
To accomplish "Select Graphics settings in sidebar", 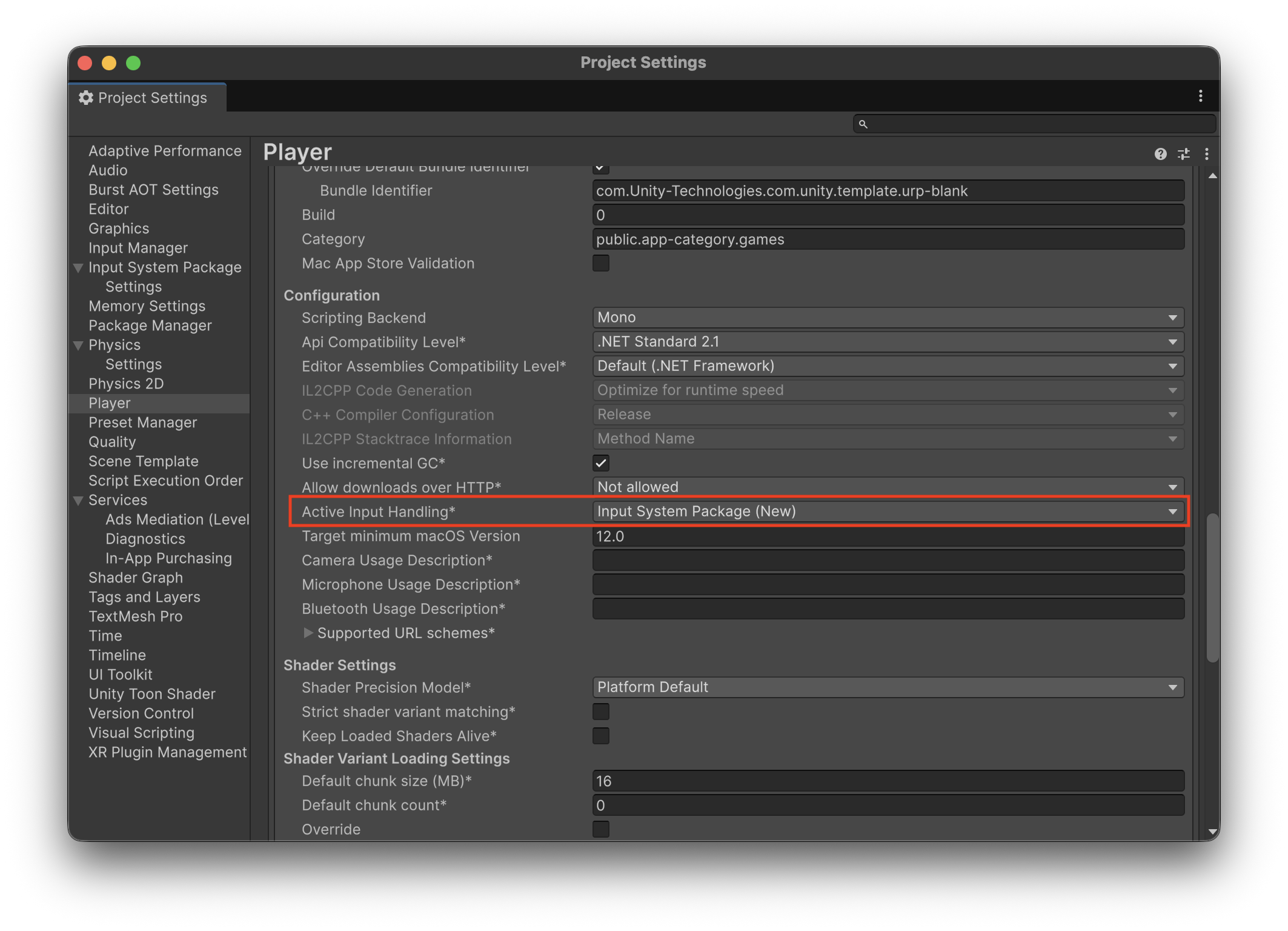I will point(119,229).
